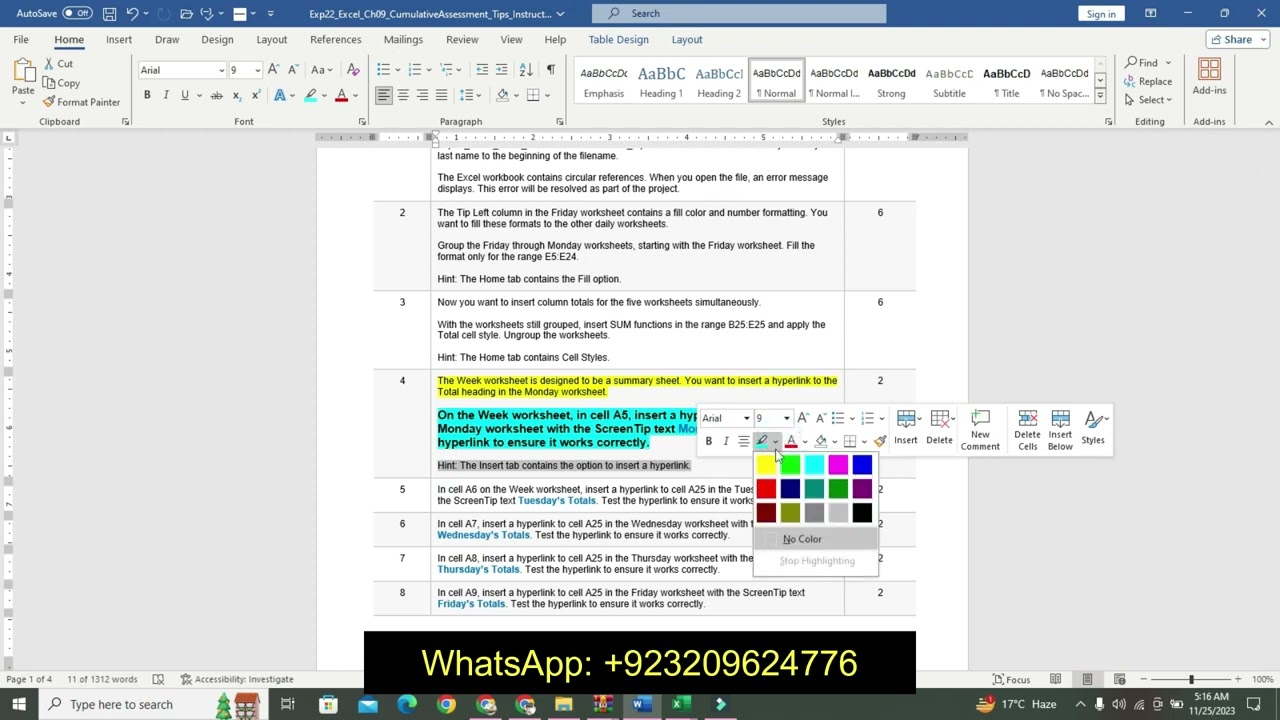This screenshot has height=720, width=1280.
Task: Switch to the References tab
Action: click(x=336, y=40)
